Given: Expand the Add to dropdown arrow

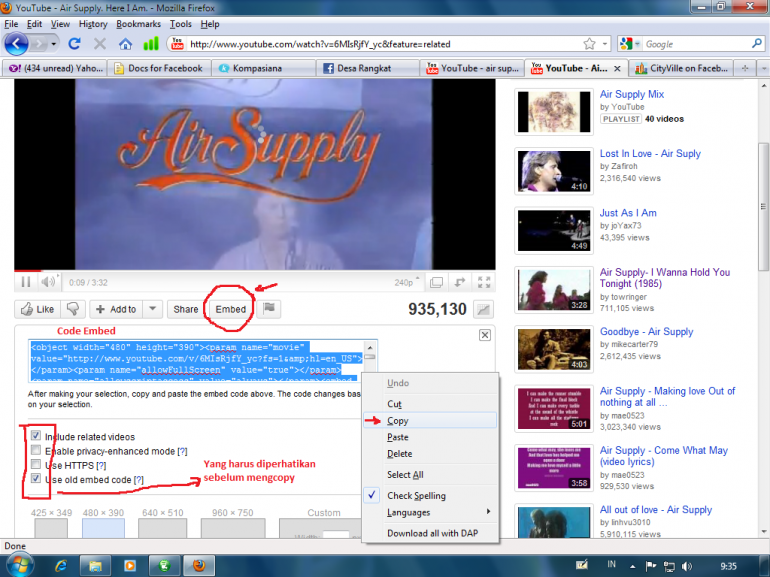Looking at the screenshot, I should (153, 309).
